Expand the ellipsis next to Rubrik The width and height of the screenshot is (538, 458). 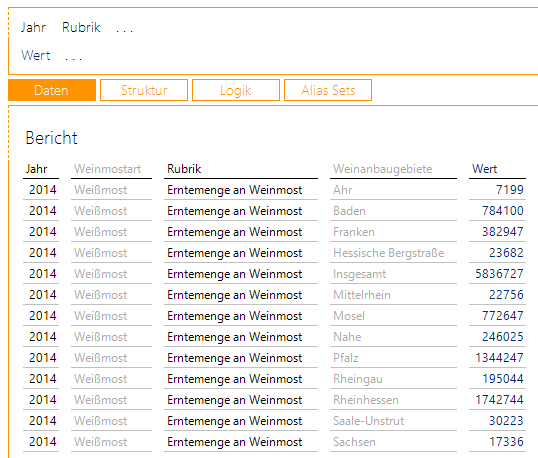[124, 30]
